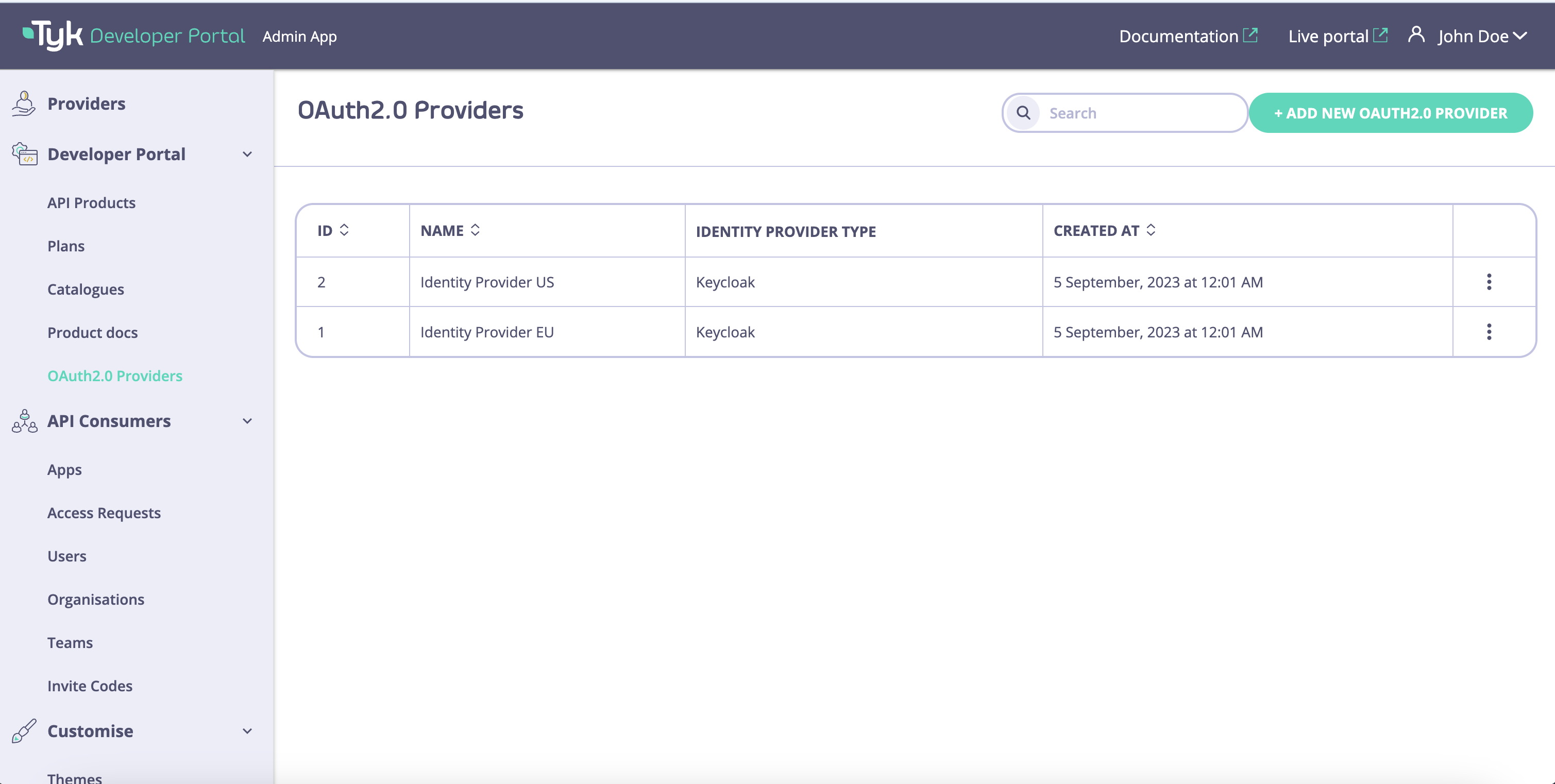Toggle sort direction on the NAME column
Screen dimensions: 1555x784
pyautogui.click(x=475, y=230)
